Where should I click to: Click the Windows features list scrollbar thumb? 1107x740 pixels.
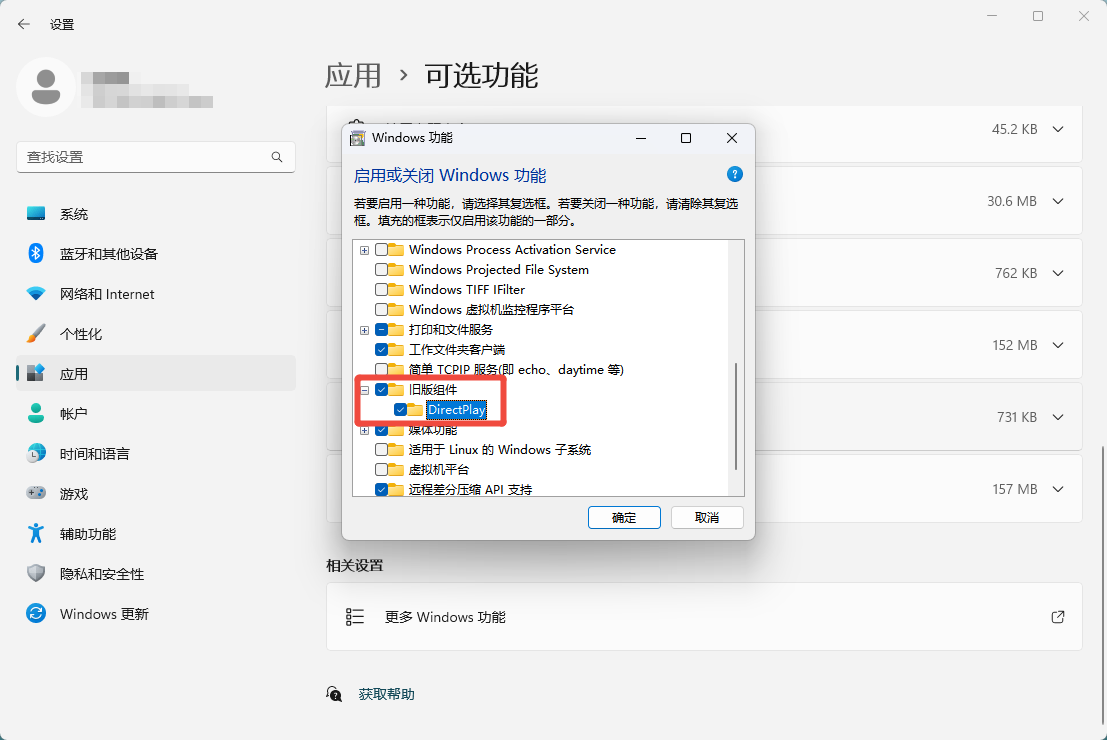coord(736,417)
